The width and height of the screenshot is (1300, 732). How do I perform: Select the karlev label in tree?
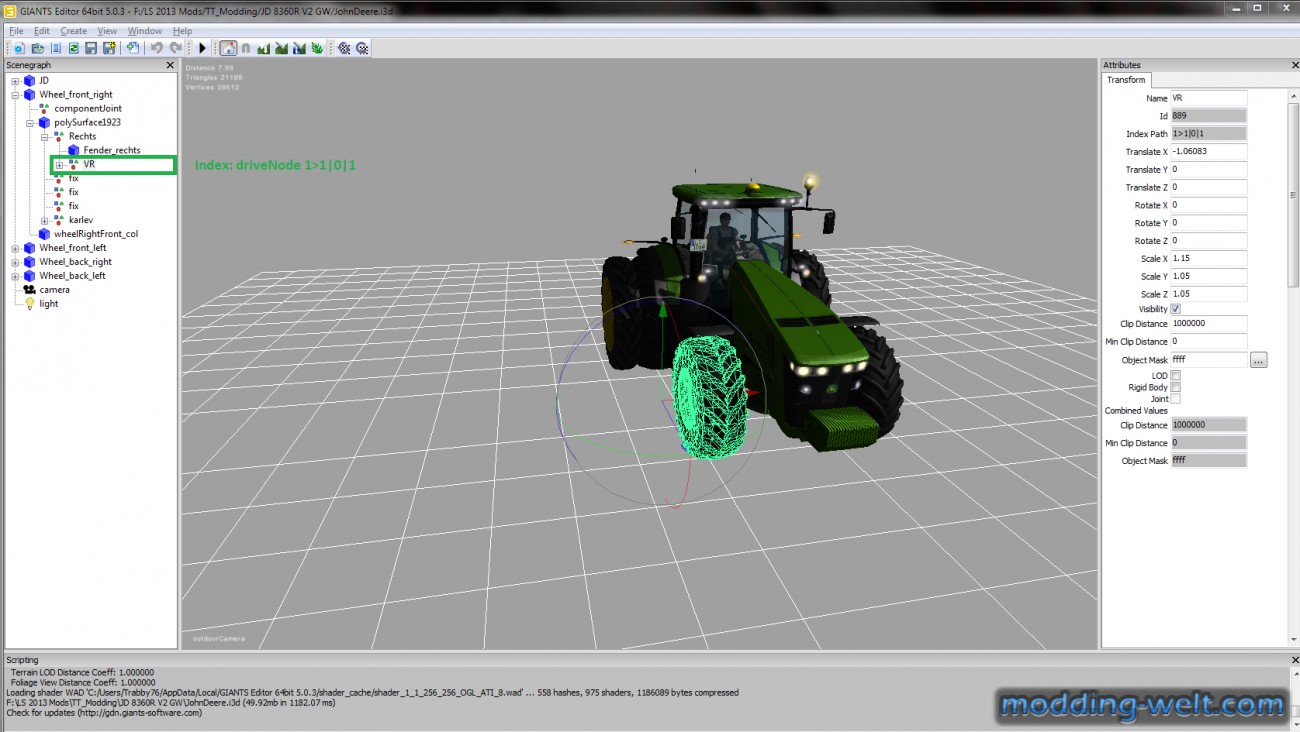tap(81, 220)
